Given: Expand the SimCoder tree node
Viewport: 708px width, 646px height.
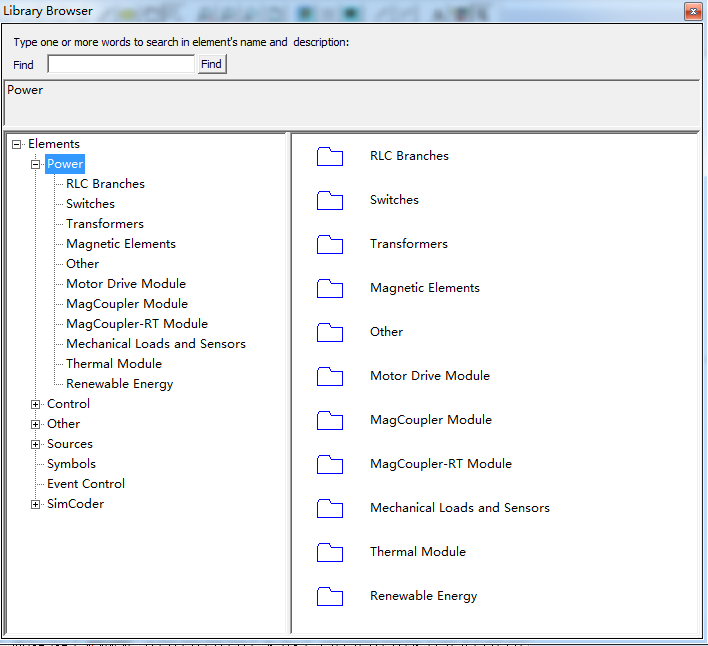Looking at the screenshot, I should tap(35, 504).
